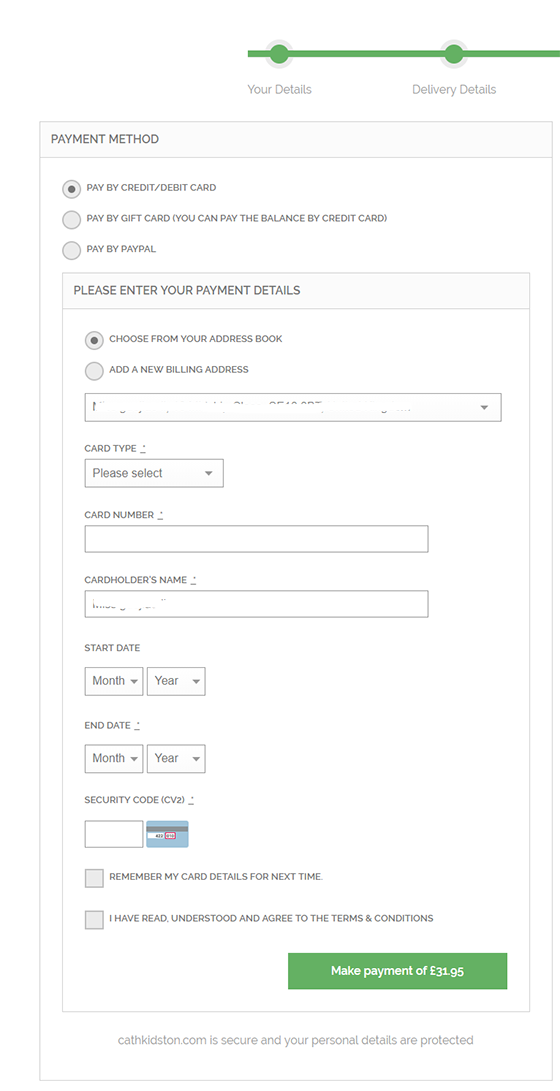The image size is (560, 1091).
Task: Open the Card Type dropdown
Action: click(x=154, y=473)
